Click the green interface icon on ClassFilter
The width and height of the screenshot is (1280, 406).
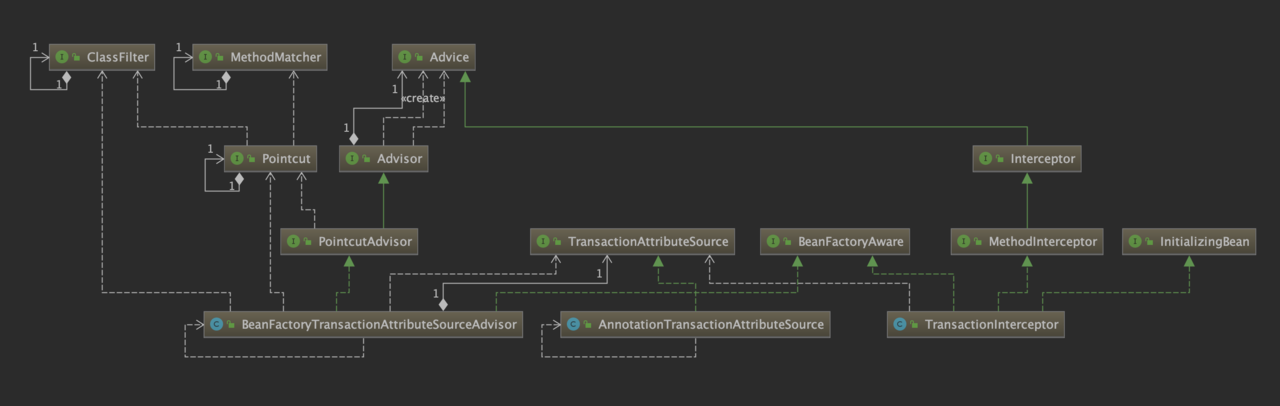pyautogui.click(x=62, y=57)
